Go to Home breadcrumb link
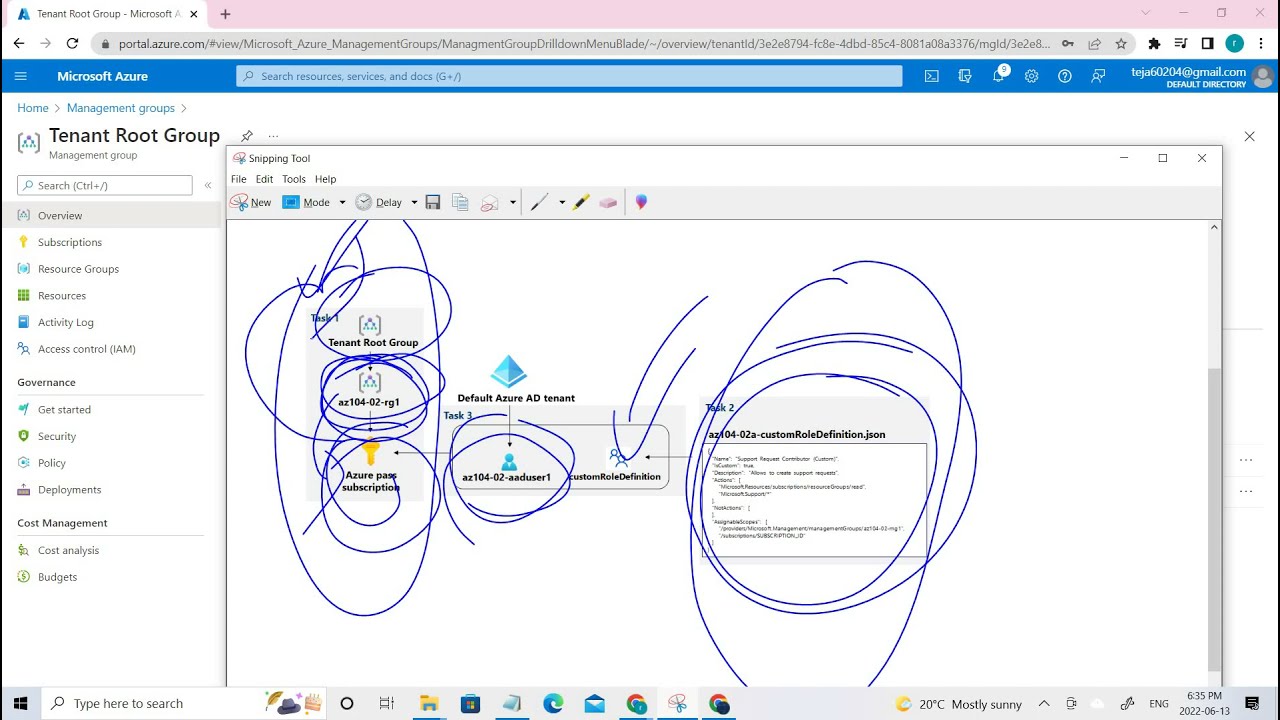 coord(33,108)
